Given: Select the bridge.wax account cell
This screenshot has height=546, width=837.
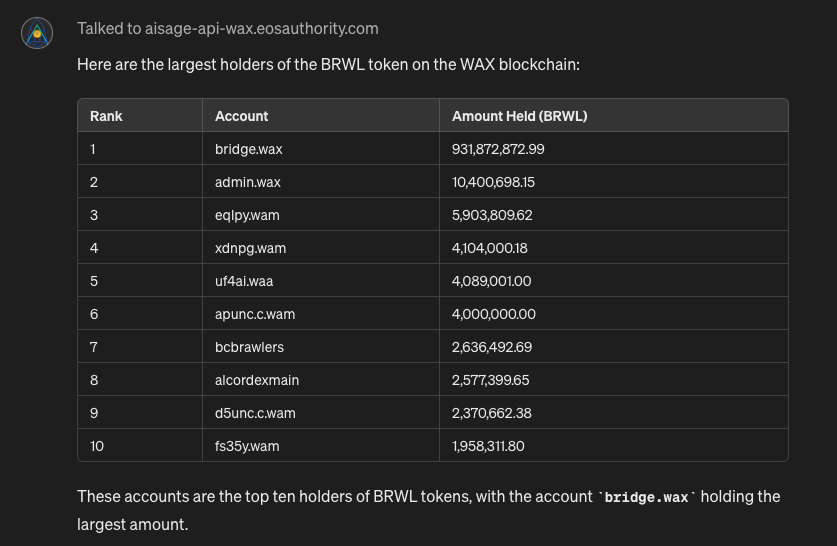Looking at the screenshot, I should [248, 149].
